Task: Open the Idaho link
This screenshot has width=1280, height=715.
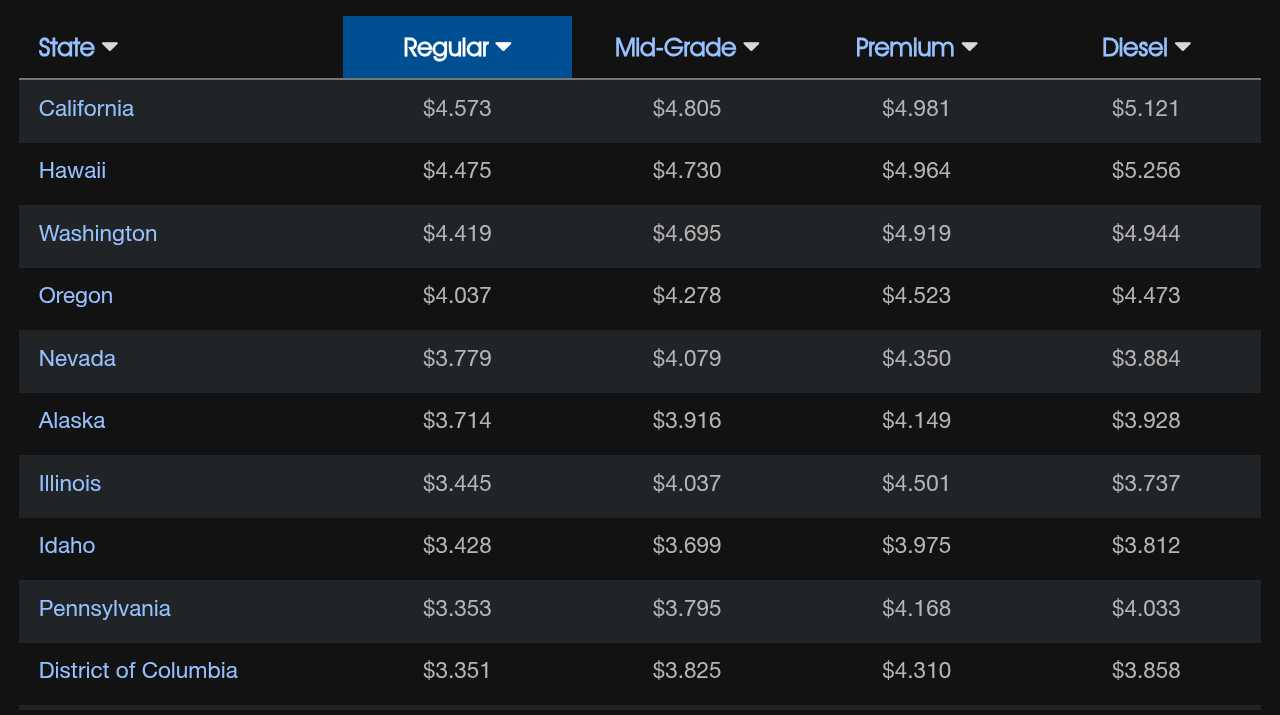Action: pyautogui.click(x=67, y=545)
